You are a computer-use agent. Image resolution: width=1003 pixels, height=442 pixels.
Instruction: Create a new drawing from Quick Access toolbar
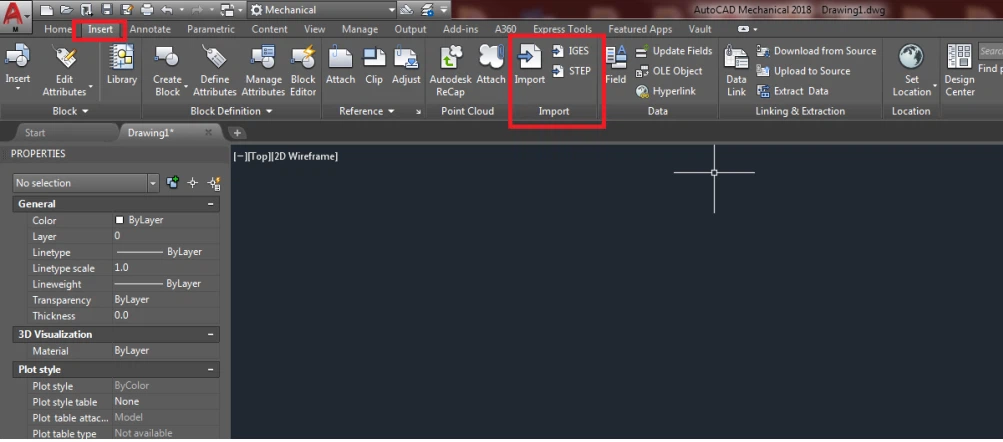45,10
